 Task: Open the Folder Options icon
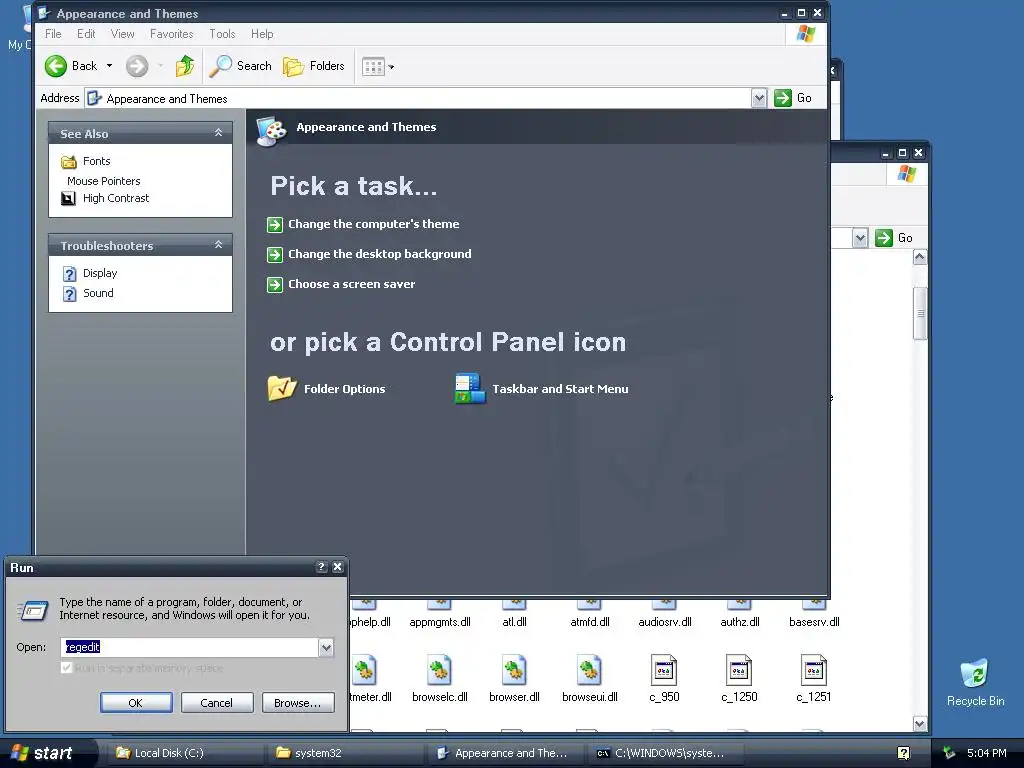(282, 389)
